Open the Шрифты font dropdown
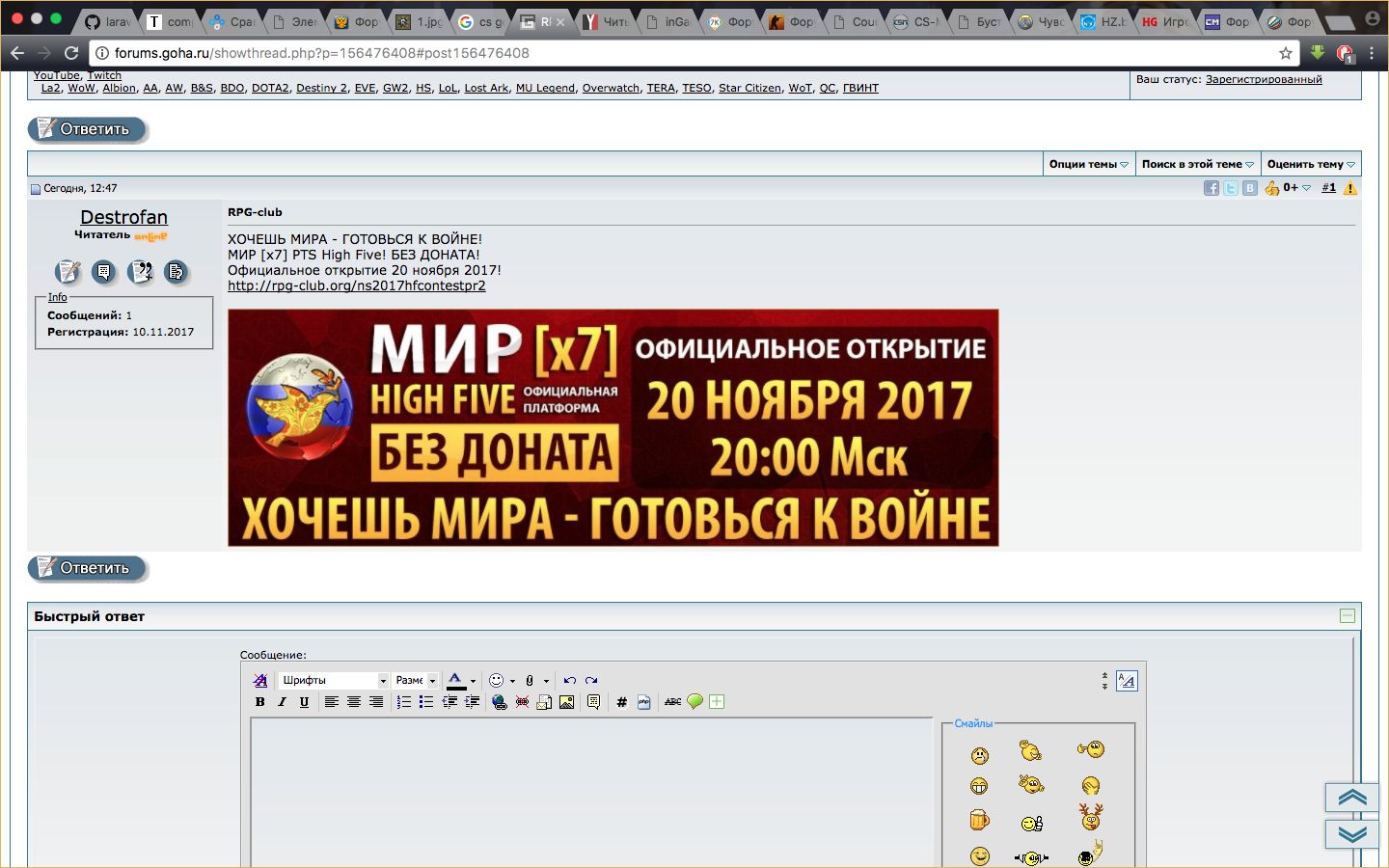 [334, 680]
